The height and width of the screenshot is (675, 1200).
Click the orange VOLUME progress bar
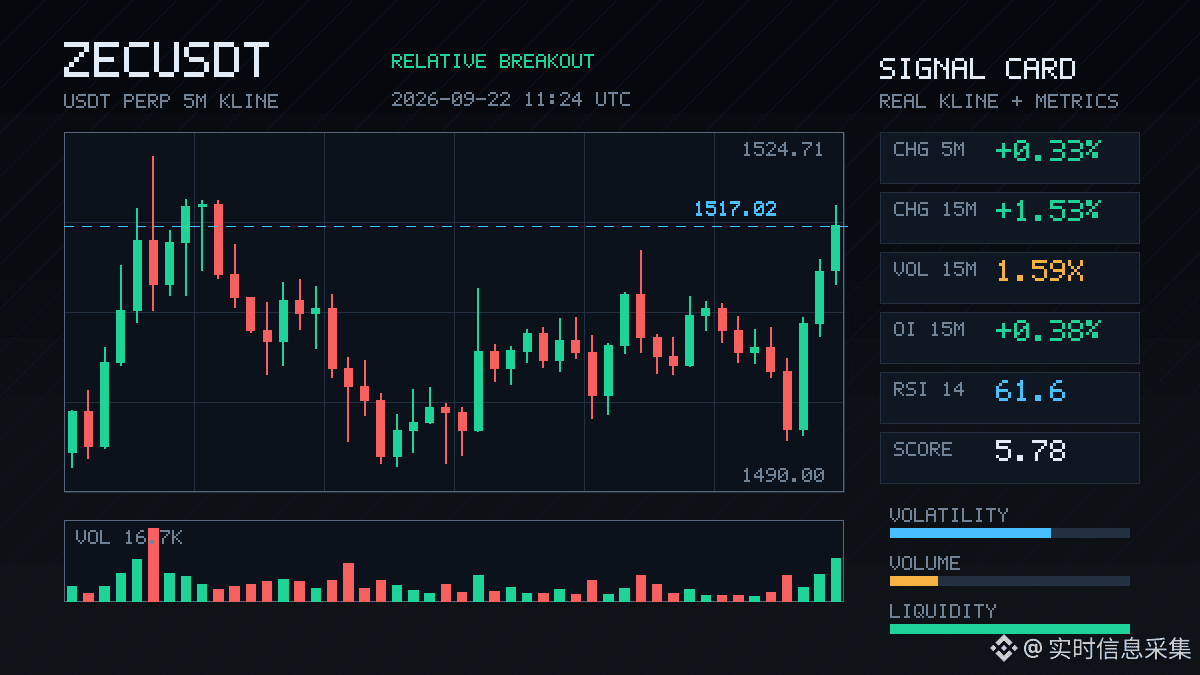tap(914, 581)
